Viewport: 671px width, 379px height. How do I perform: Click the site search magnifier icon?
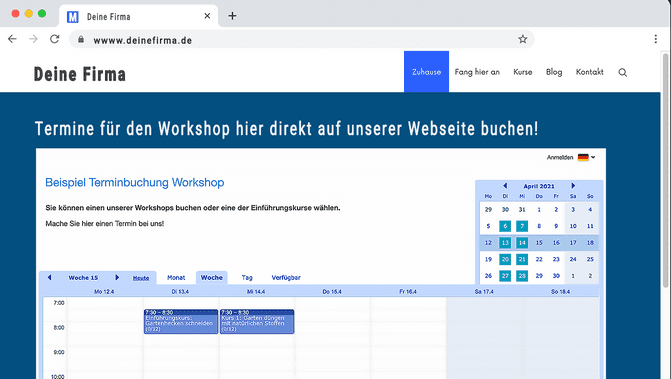point(623,72)
